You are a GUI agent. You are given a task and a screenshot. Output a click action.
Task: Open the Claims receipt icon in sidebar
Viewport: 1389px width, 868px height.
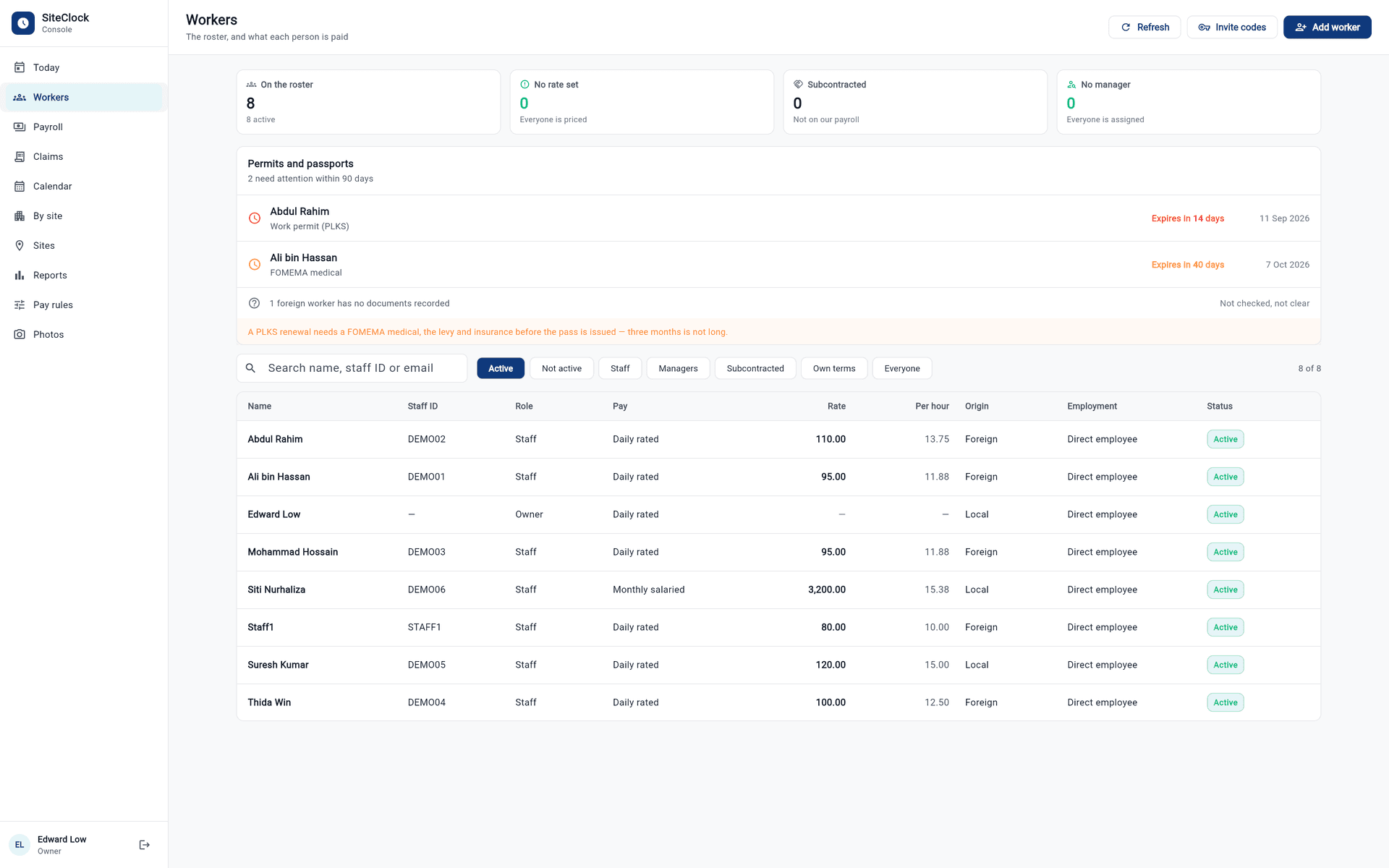(20, 156)
